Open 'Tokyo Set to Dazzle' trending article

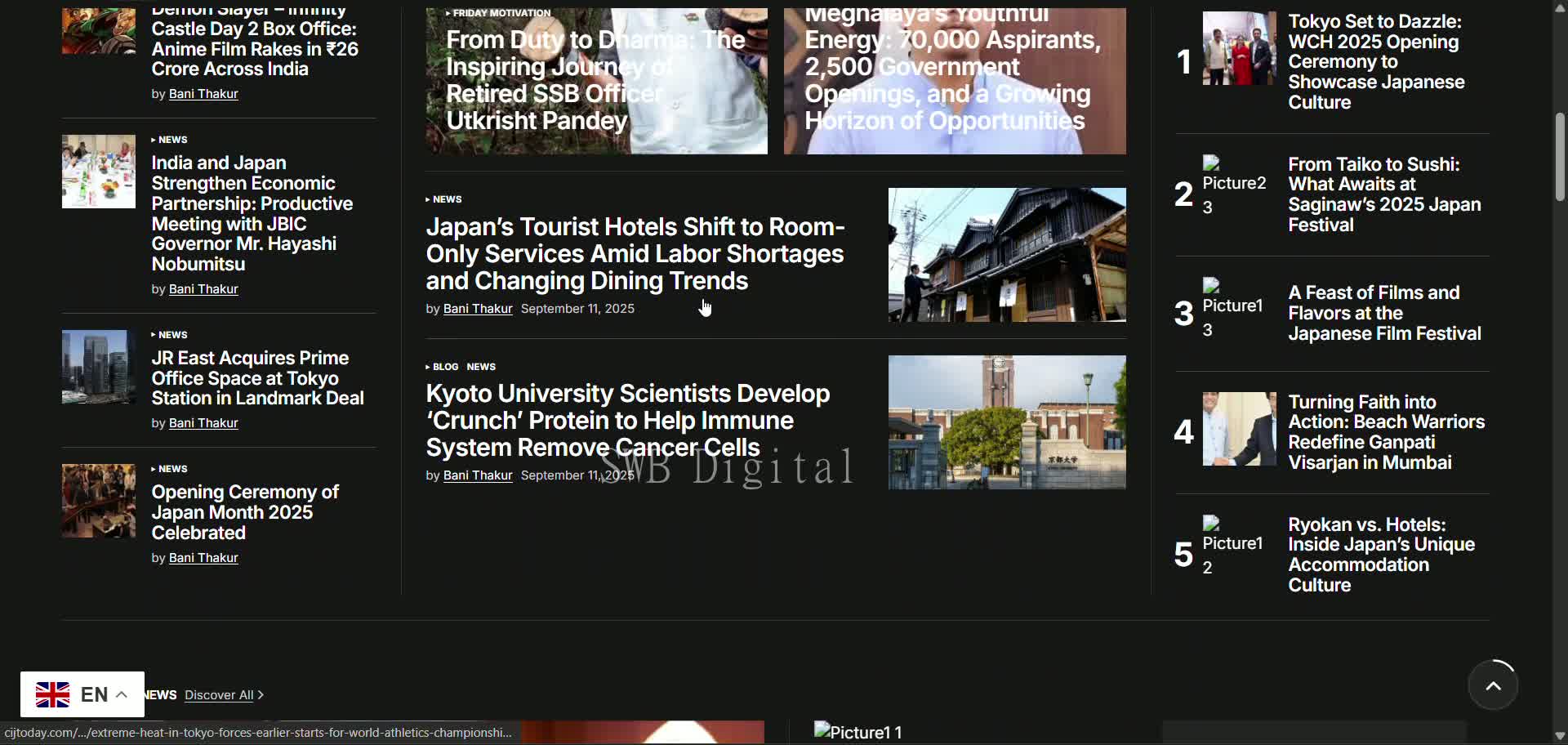point(1375,61)
